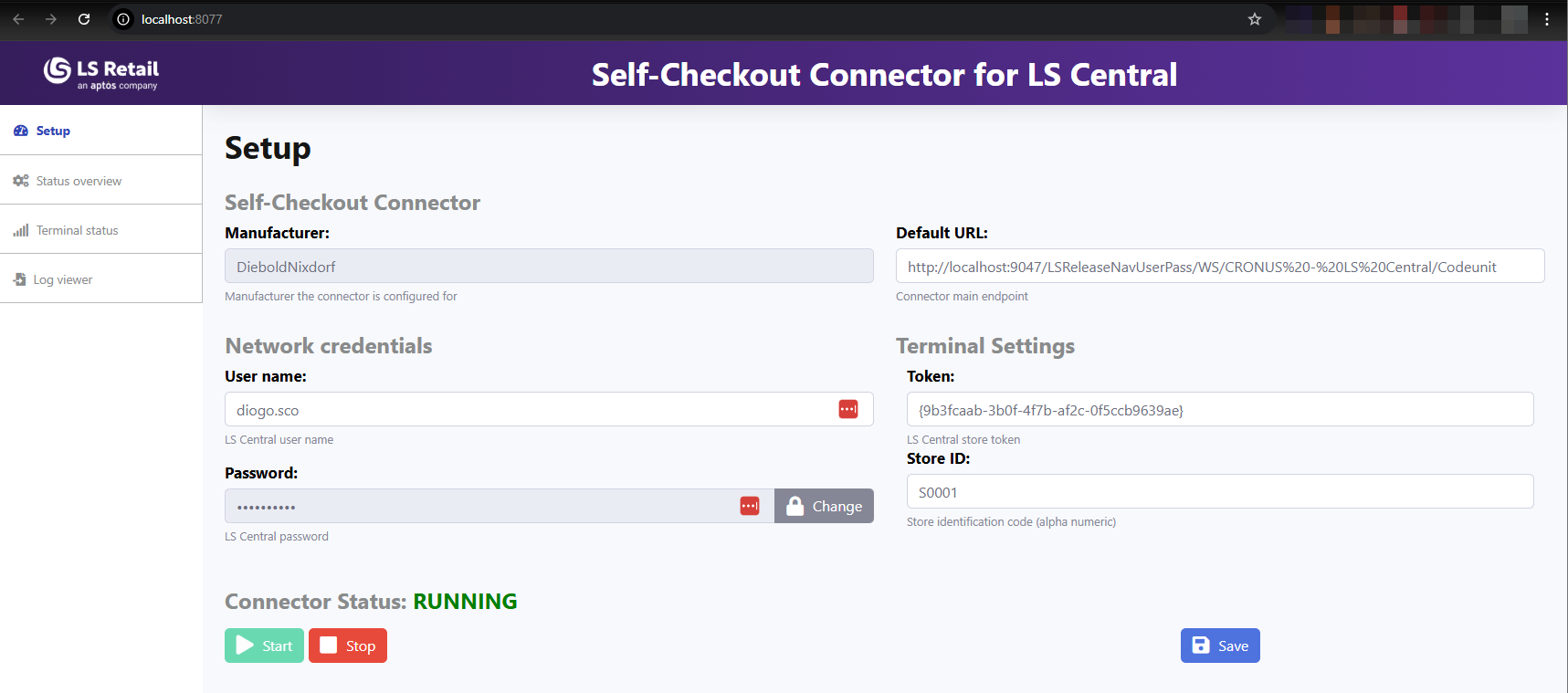Bookmark this page with the star icon
The height and width of the screenshot is (693, 1568).
1255,19
